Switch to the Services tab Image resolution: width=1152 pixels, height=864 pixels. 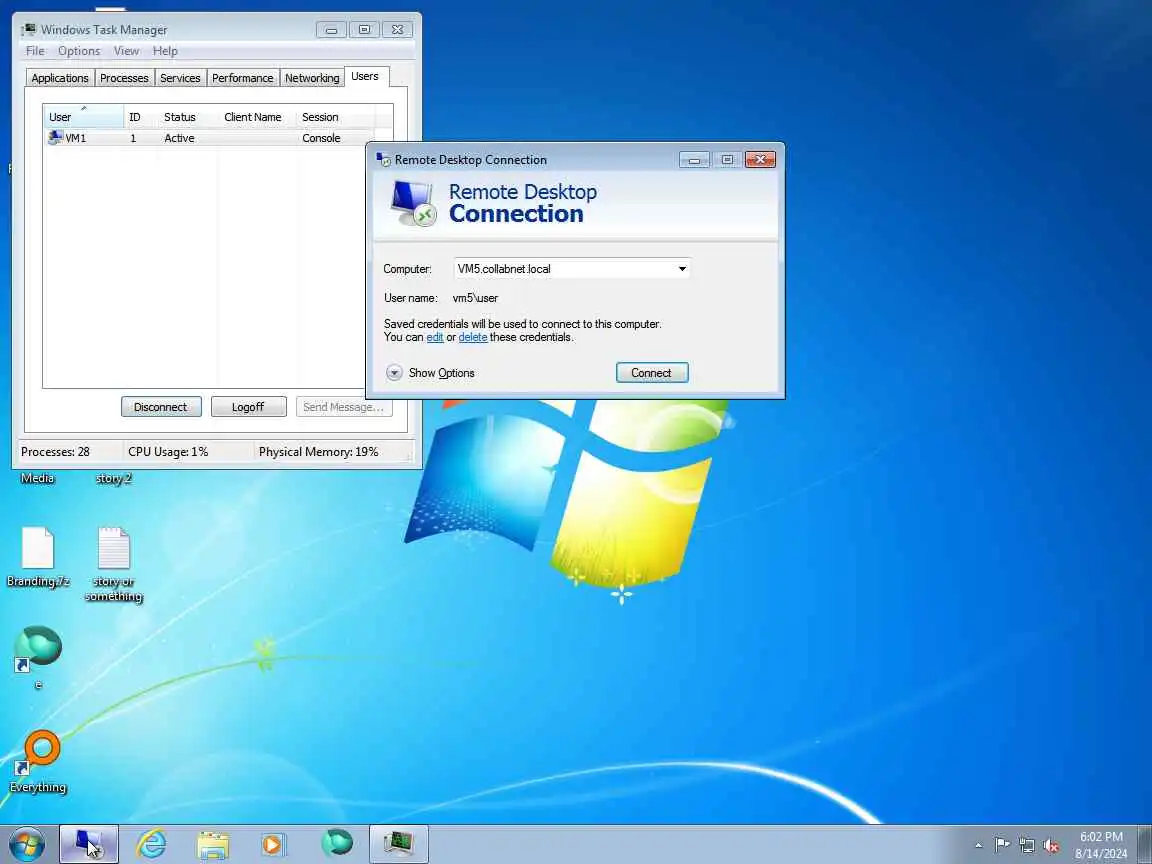pos(180,78)
